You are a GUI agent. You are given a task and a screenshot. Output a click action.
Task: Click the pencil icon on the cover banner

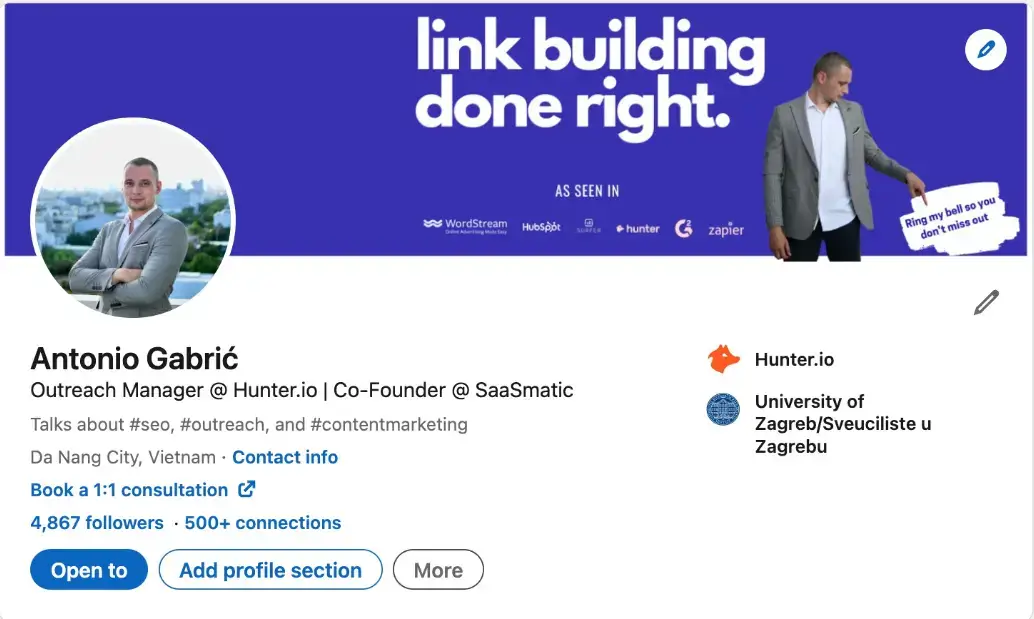coord(985,49)
